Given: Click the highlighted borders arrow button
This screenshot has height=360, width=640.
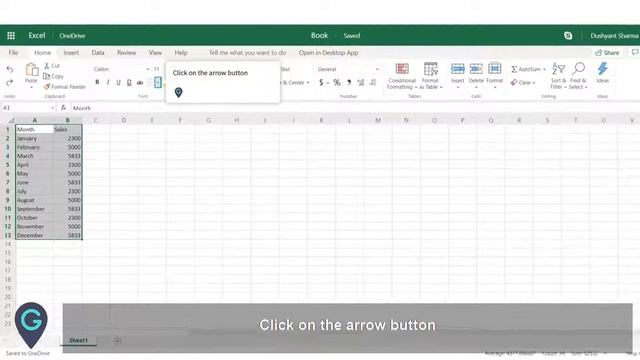Looking at the screenshot, I should tap(158, 82).
